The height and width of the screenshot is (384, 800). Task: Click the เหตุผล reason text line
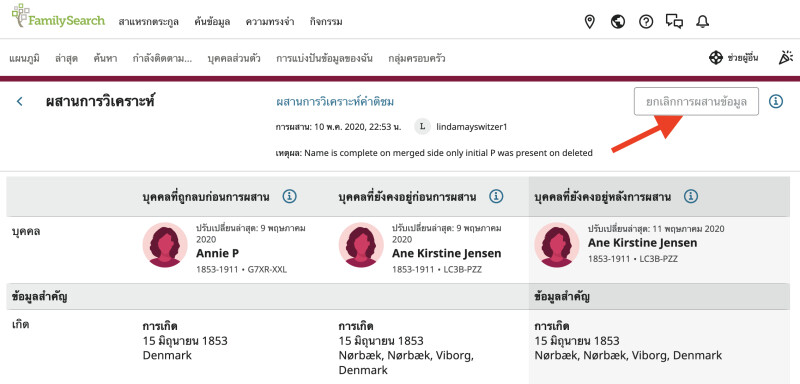(x=434, y=152)
